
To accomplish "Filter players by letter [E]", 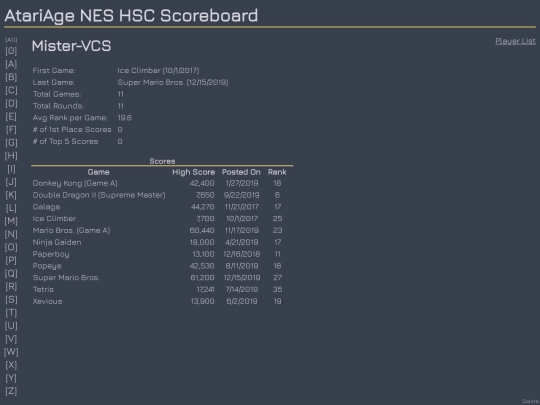I will coord(11,116).
